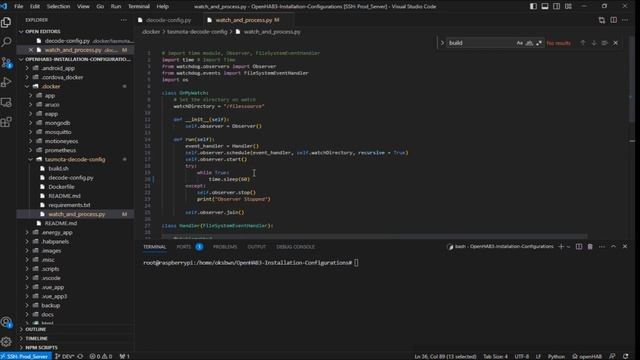
Task: Open the Accounts menu icon
Action: click(x=6, y=322)
